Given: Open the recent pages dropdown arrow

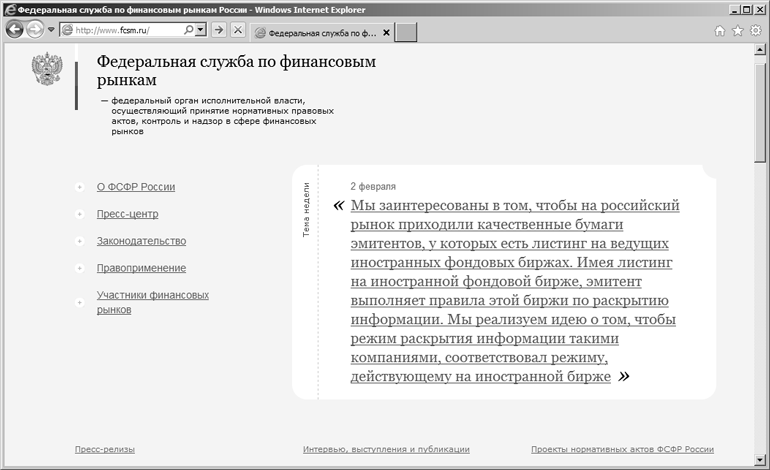Looking at the screenshot, I should pyautogui.click(x=51, y=30).
